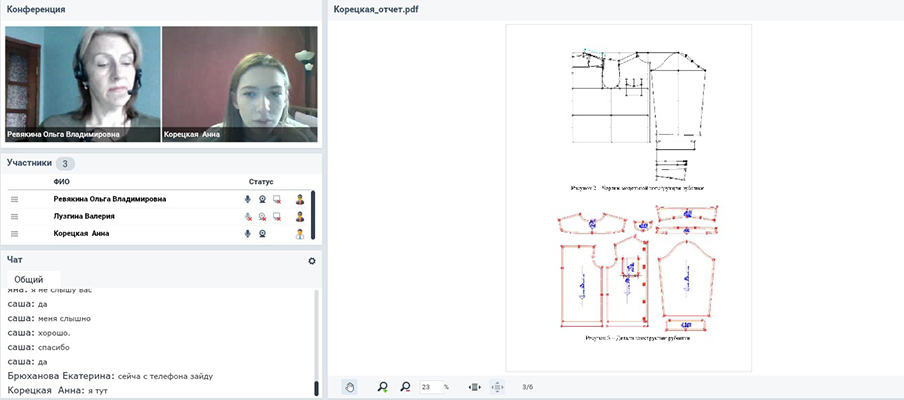Viewport: 904px width, 400px height.
Task: Open row menu for Лузгина Валерия
Action: pyautogui.click(x=15, y=216)
